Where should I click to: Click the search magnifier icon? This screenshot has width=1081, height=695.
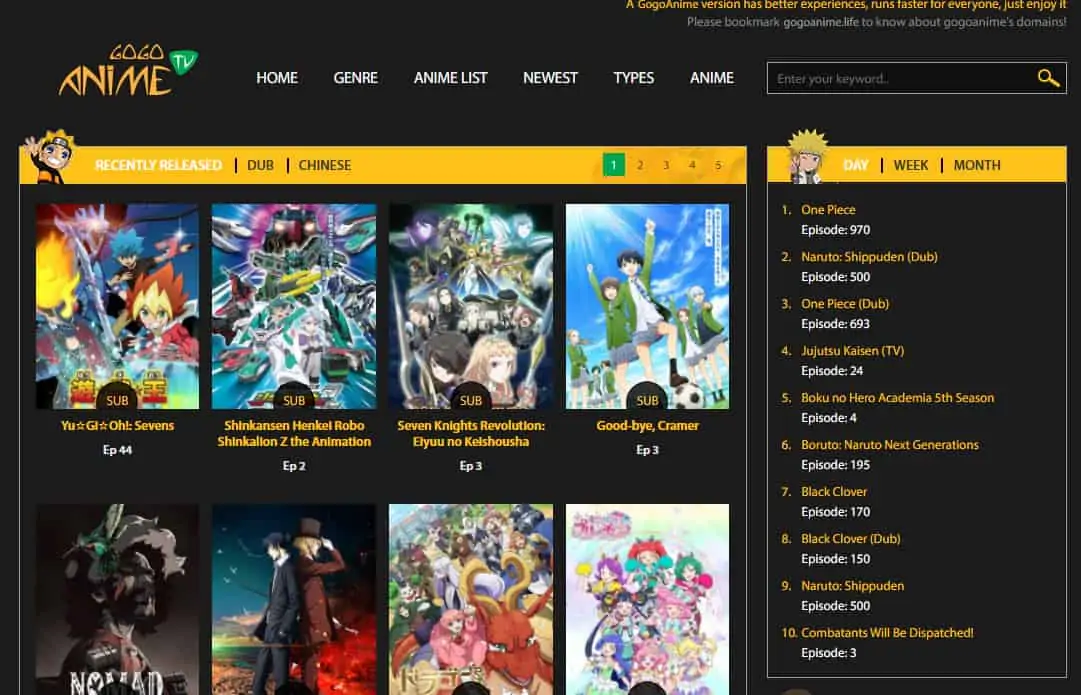click(1048, 78)
